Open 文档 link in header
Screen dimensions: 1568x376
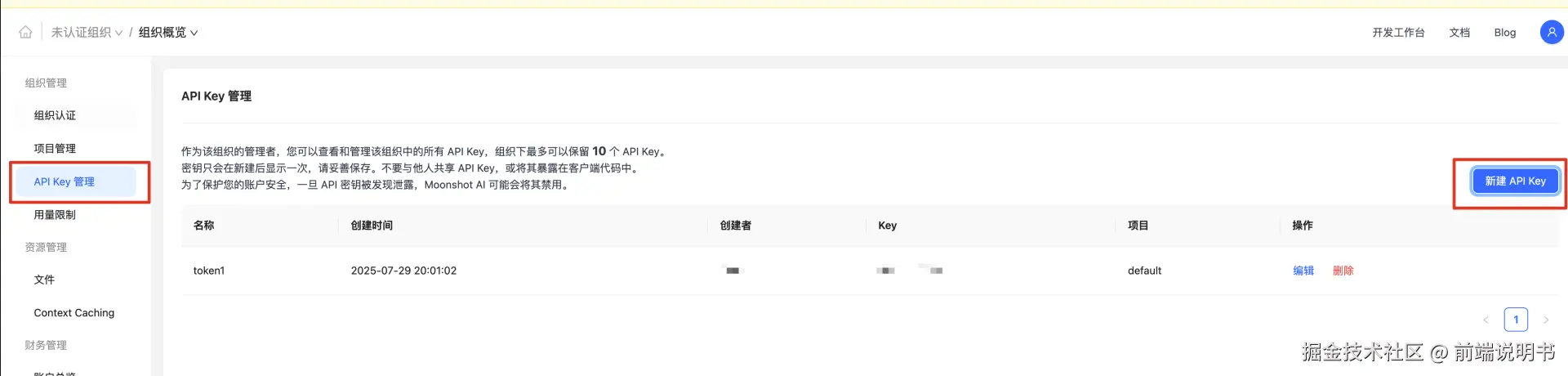point(1459,33)
